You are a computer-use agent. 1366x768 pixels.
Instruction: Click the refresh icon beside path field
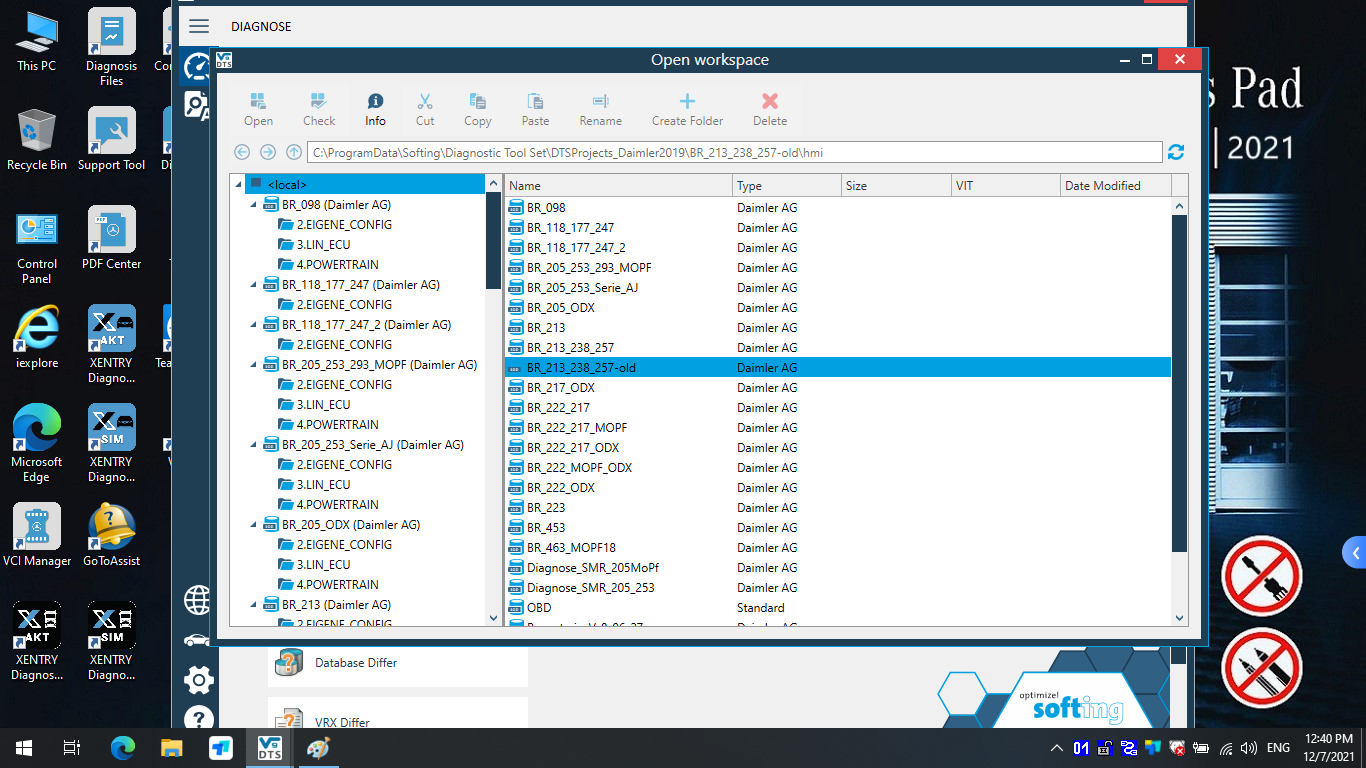click(x=1176, y=152)
